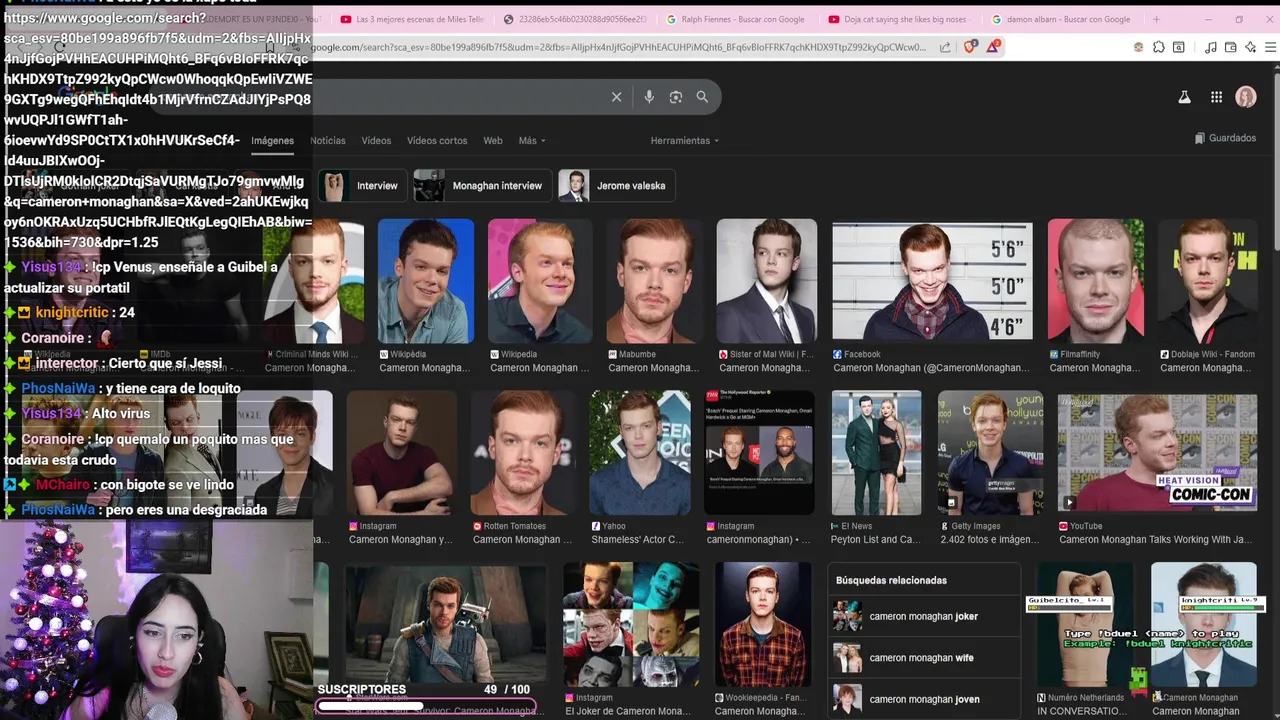Open Google Search Labs flask icon
Screen dimensions: 1280x720
point(1184,97)
